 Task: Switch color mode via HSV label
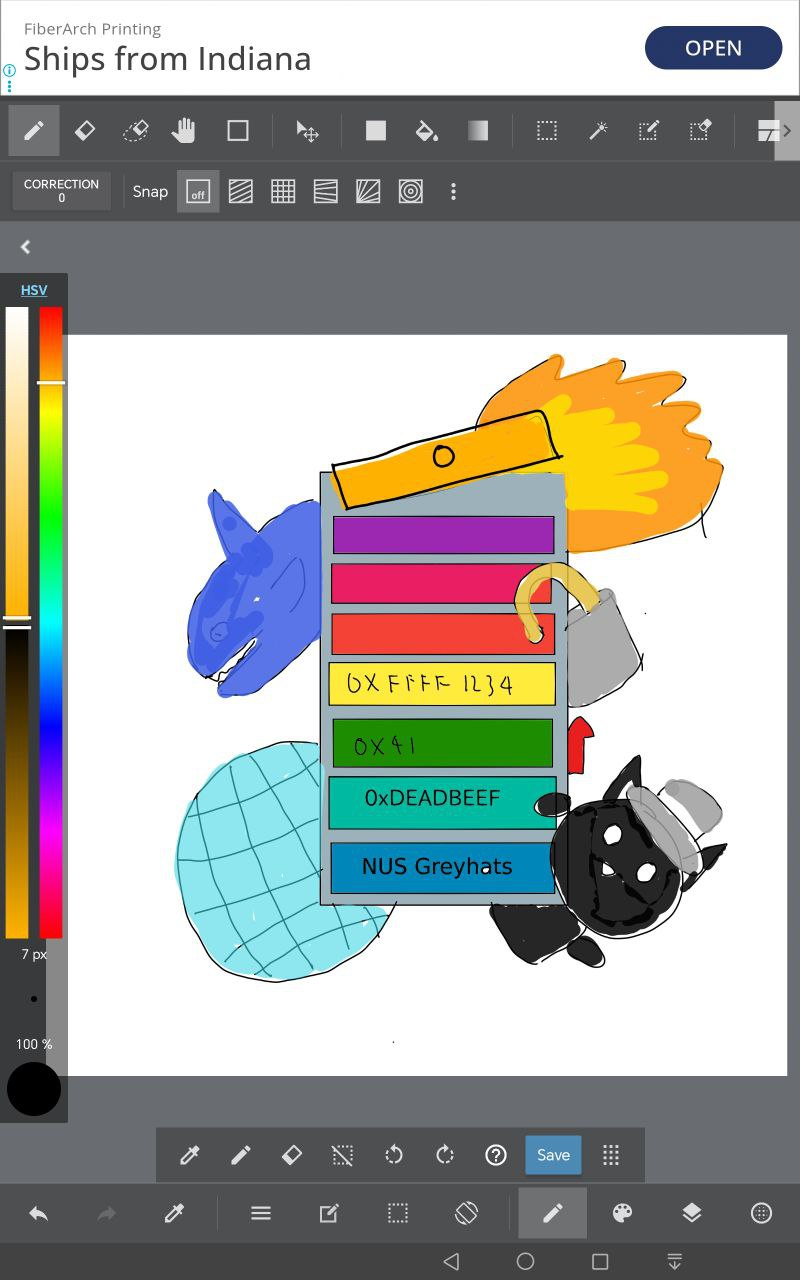click(34, 290)
